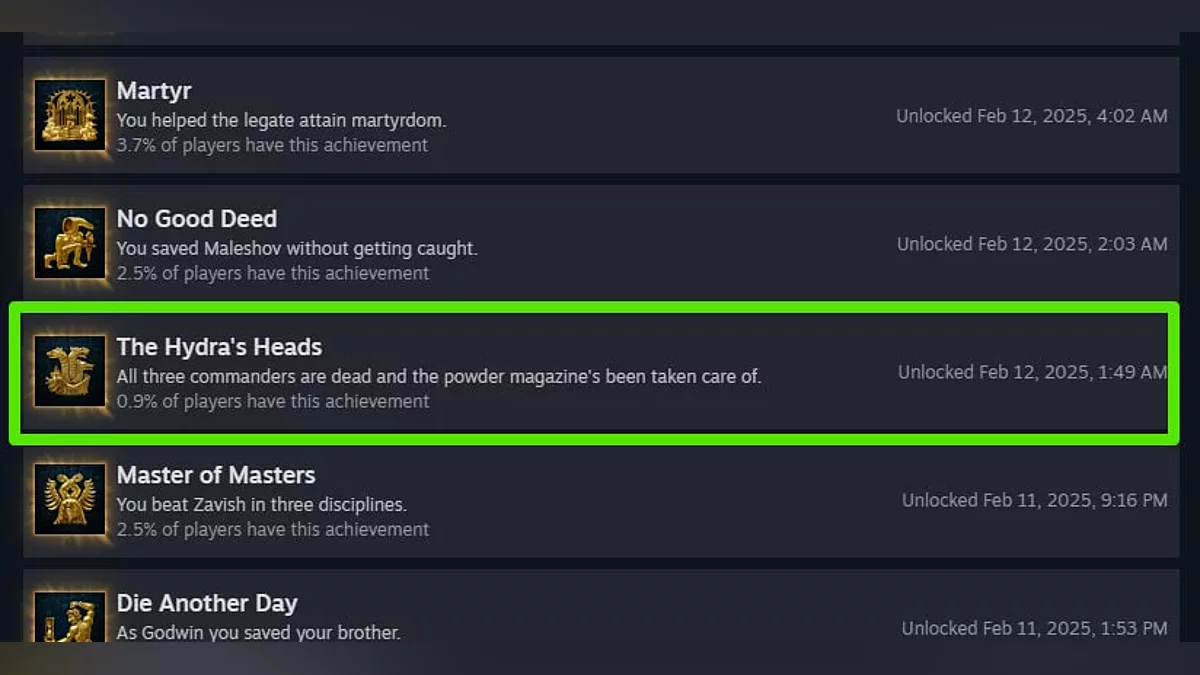Viewport: 1200px width, 675px height.
Task: Click the 'saved Maleshov without getting caught' description
Action: click(297, 248)
